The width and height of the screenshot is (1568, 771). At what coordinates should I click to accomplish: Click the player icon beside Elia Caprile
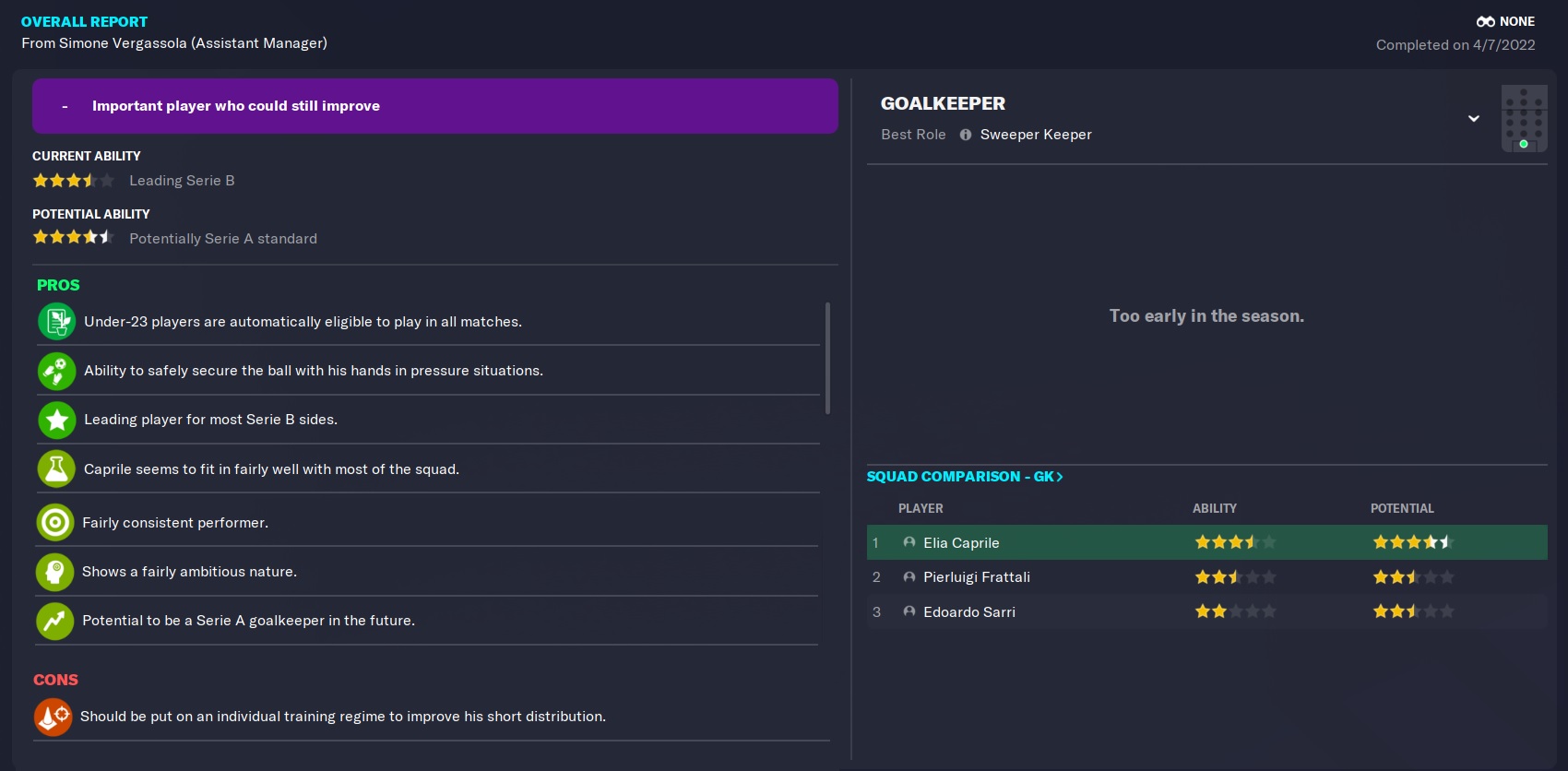pyautogui.click(x=909, y=542)
